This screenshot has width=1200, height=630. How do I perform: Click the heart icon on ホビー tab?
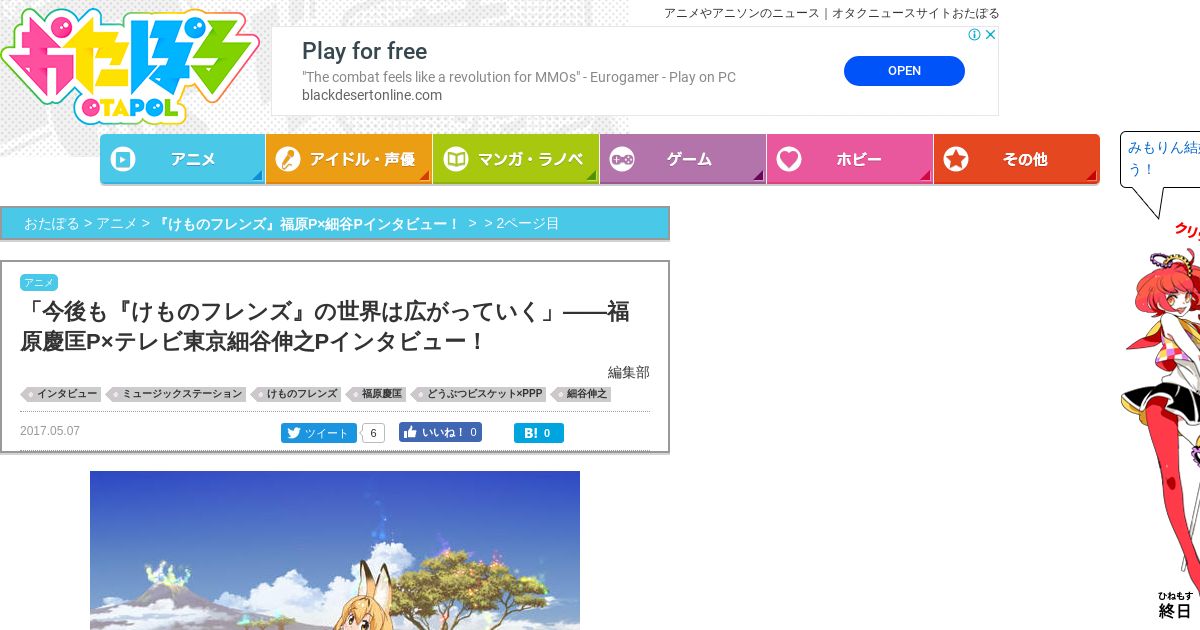[x=789, y=159]
